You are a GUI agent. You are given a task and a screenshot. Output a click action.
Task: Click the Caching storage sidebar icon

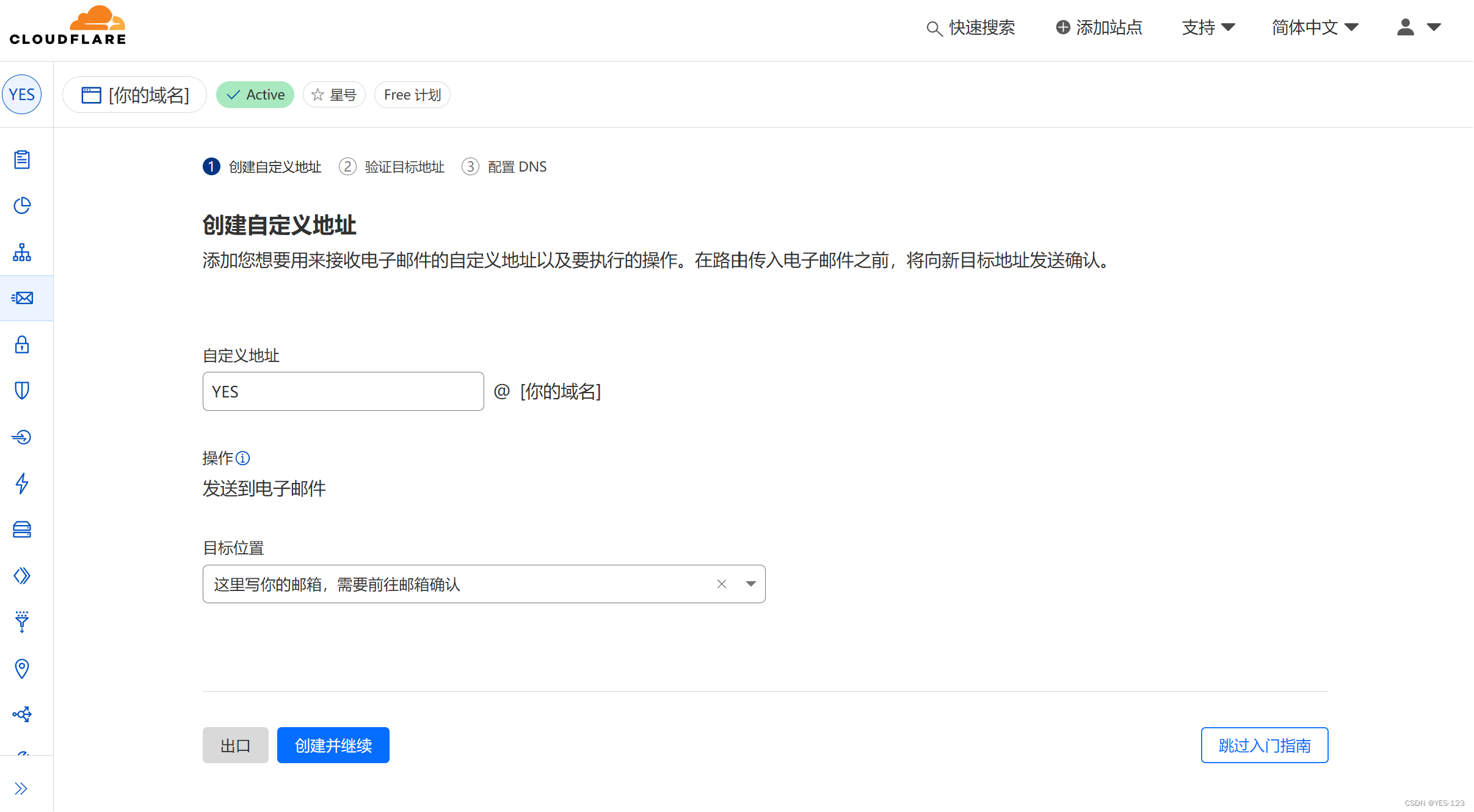pyautogui.click(x=22, y=529)
